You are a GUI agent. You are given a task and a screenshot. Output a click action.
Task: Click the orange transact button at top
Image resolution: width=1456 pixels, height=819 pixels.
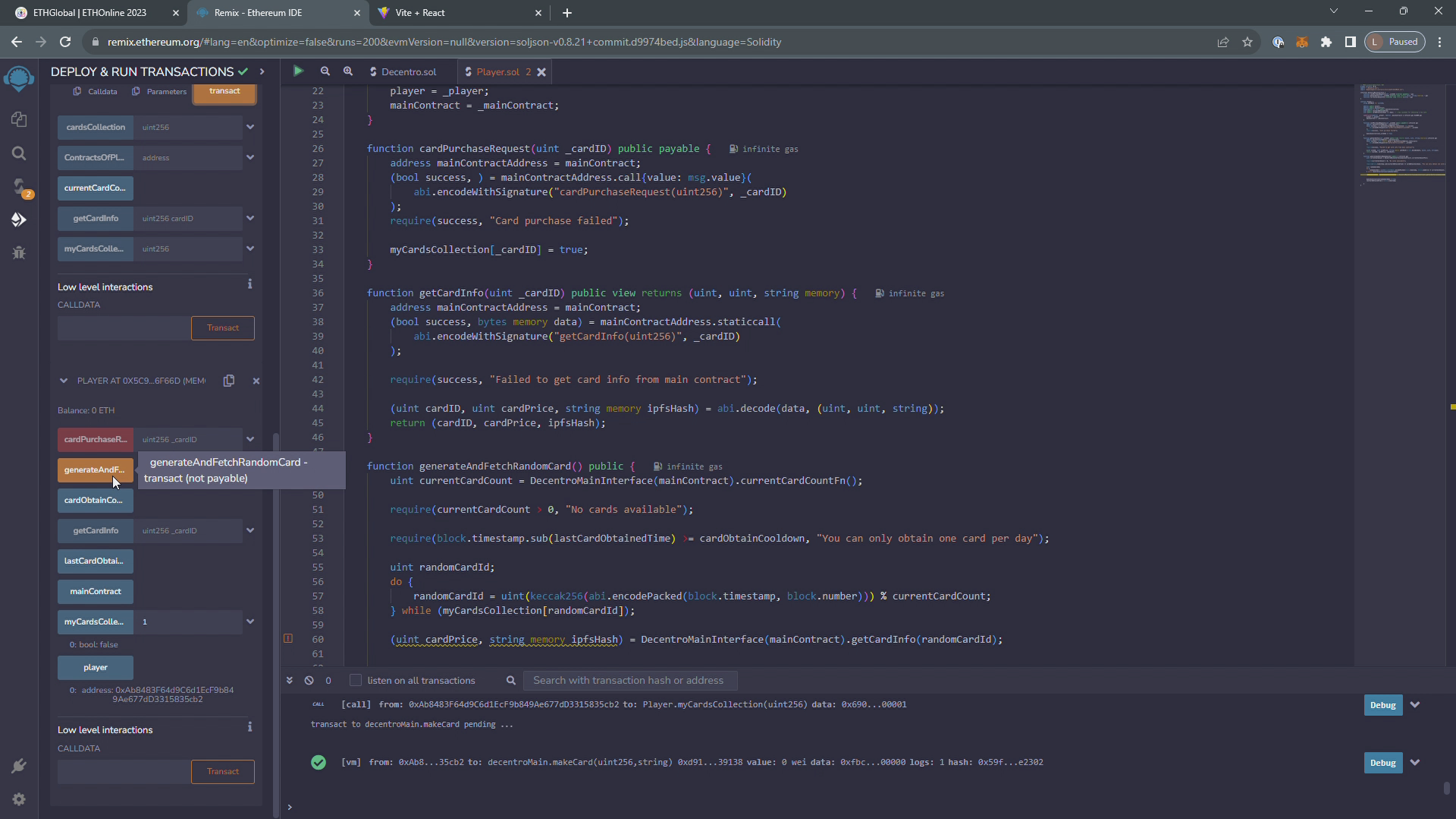coord(224,93)
